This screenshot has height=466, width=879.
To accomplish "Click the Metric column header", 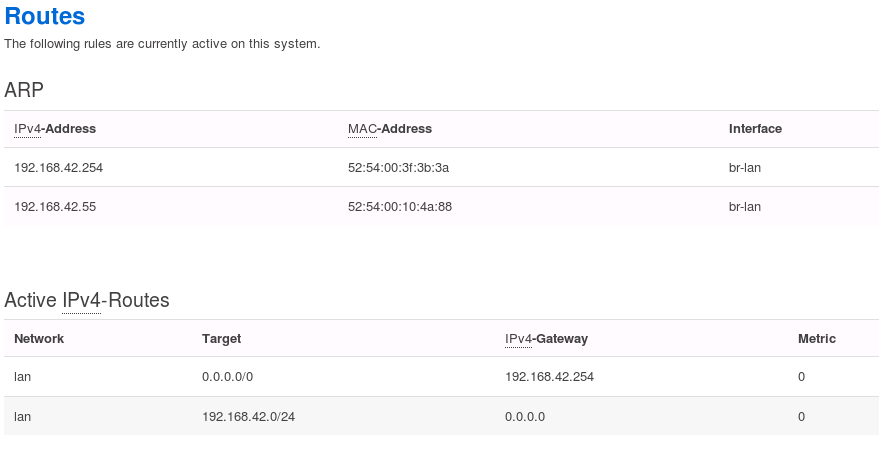I will point(817,339).
